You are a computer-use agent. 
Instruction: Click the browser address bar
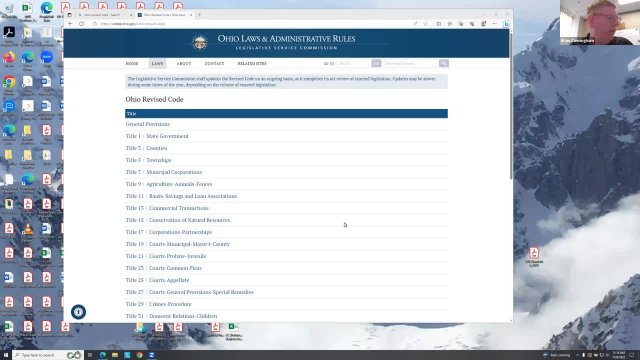(x=253, y=24)
